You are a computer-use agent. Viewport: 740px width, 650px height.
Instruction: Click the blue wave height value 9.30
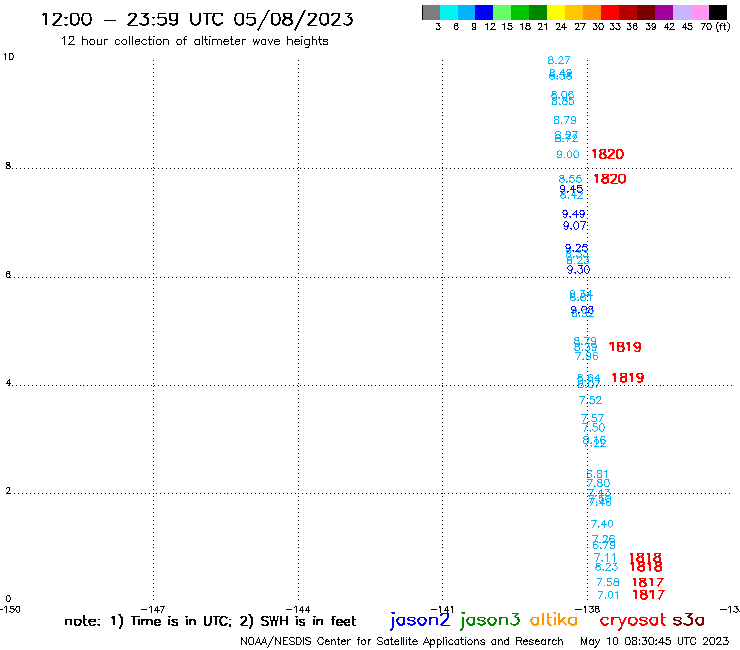coord(579,270)
